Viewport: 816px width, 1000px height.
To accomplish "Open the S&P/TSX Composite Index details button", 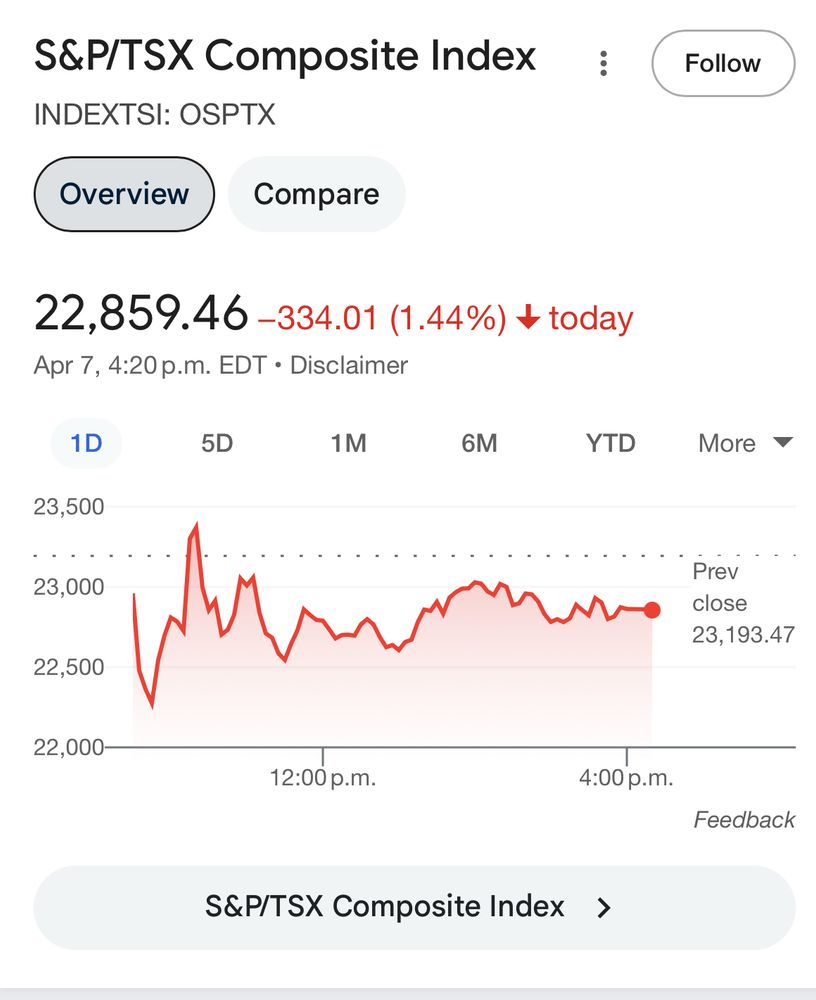I will click(x=414, y=907).
